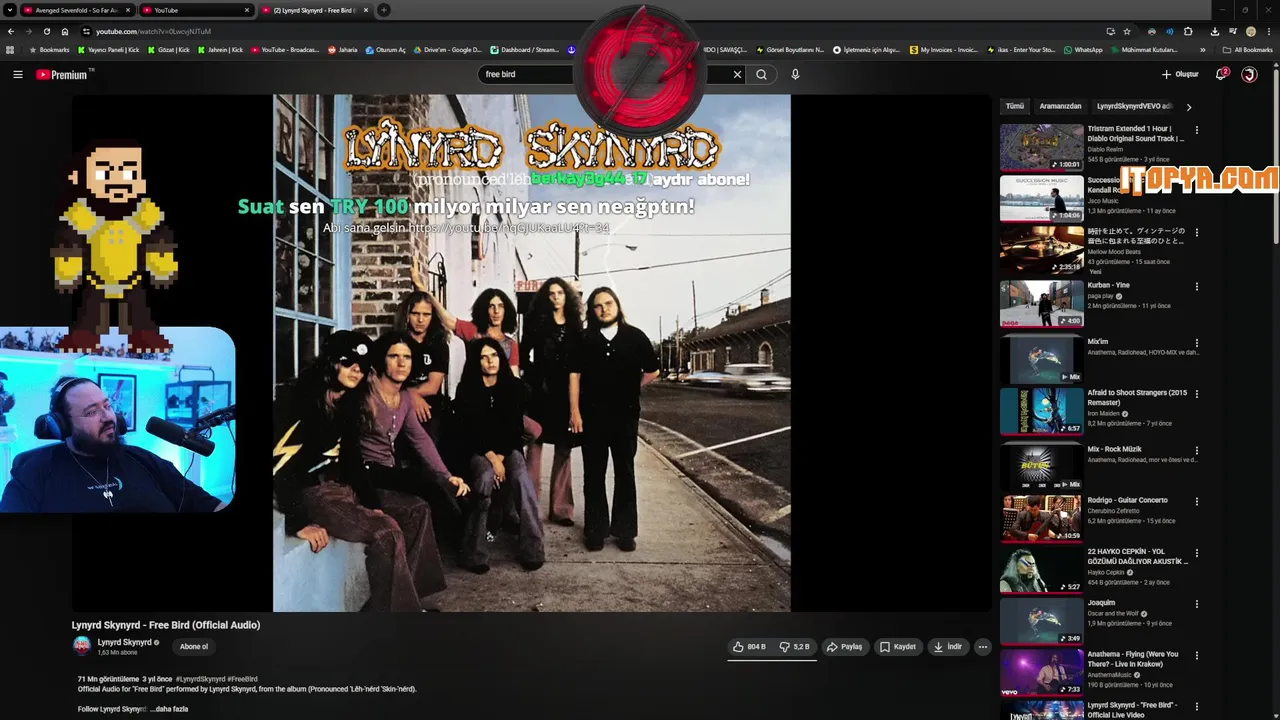Open Tristram Extended 1 Hour thumbnail
This screenshot has height=720, width=1280.
point(1041,147)
